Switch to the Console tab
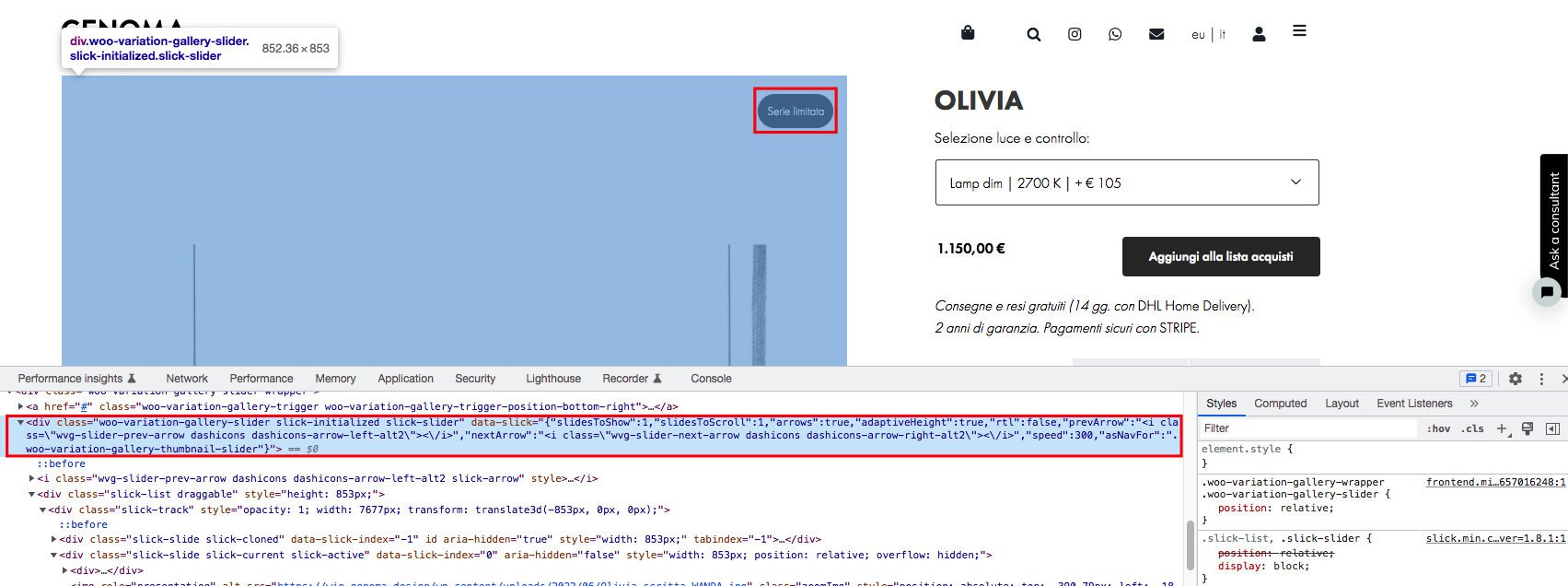 point(711,379)
